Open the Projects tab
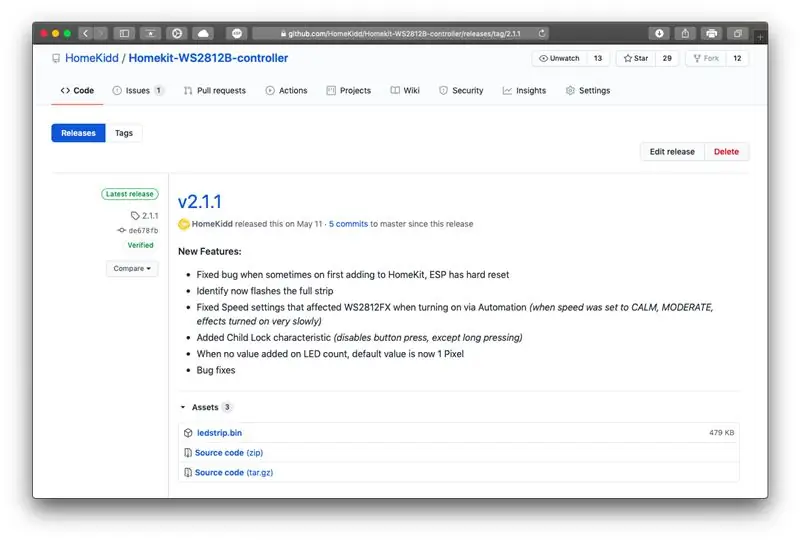 [348, 90]
